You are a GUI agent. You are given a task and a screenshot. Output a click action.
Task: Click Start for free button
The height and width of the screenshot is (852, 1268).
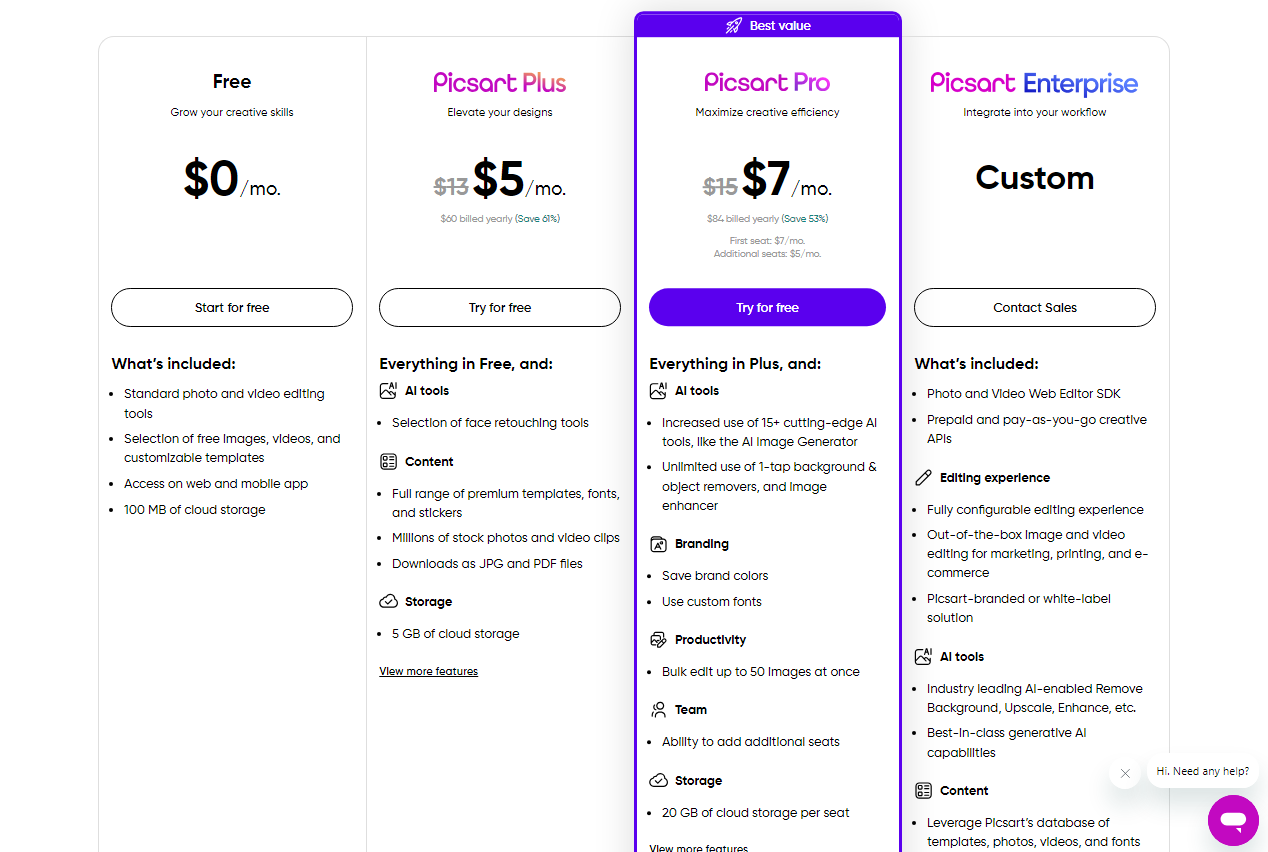coord(232,308)
